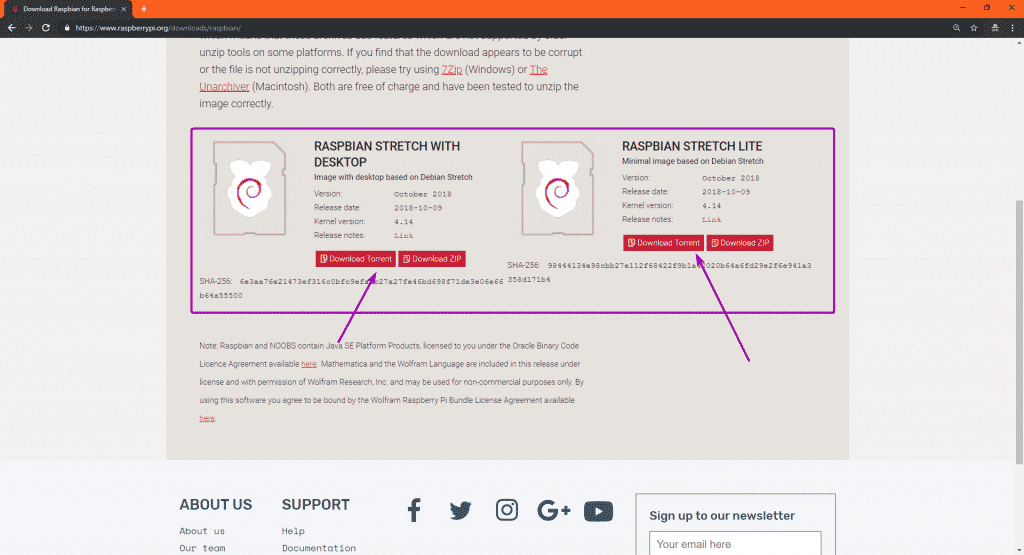Focus the newsletter email input field

[x=735, y=544]
